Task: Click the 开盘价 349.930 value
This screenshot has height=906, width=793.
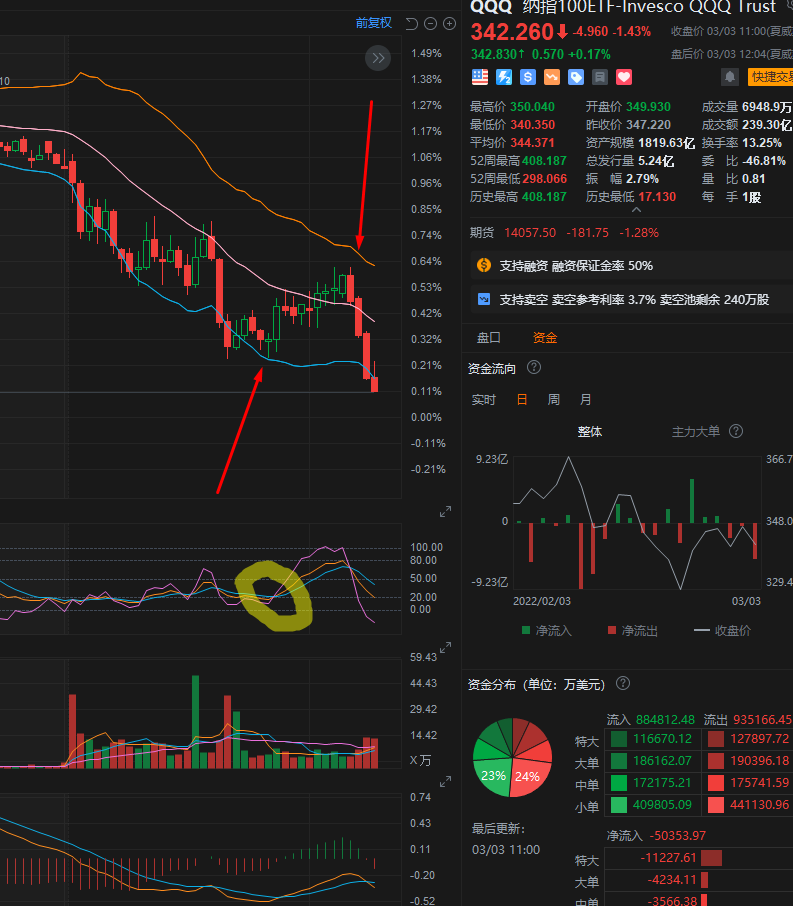Action: point(649,107)
